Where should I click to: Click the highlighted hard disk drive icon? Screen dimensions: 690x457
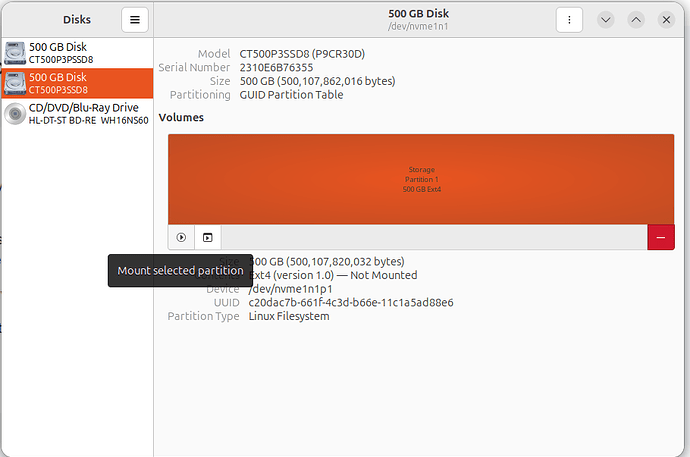pos(15,84)
